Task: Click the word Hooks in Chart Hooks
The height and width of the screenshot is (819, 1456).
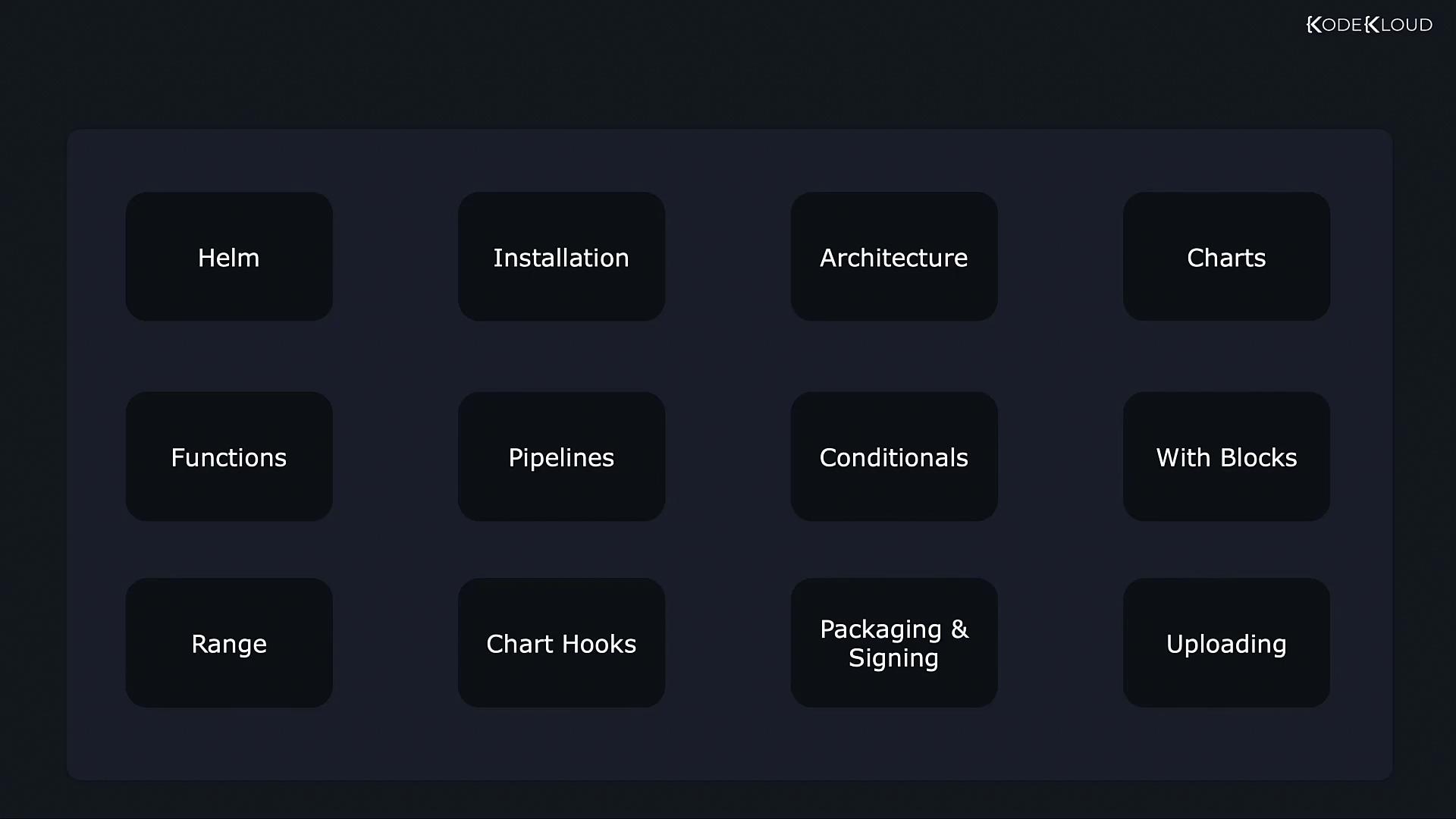Action: 599,644
